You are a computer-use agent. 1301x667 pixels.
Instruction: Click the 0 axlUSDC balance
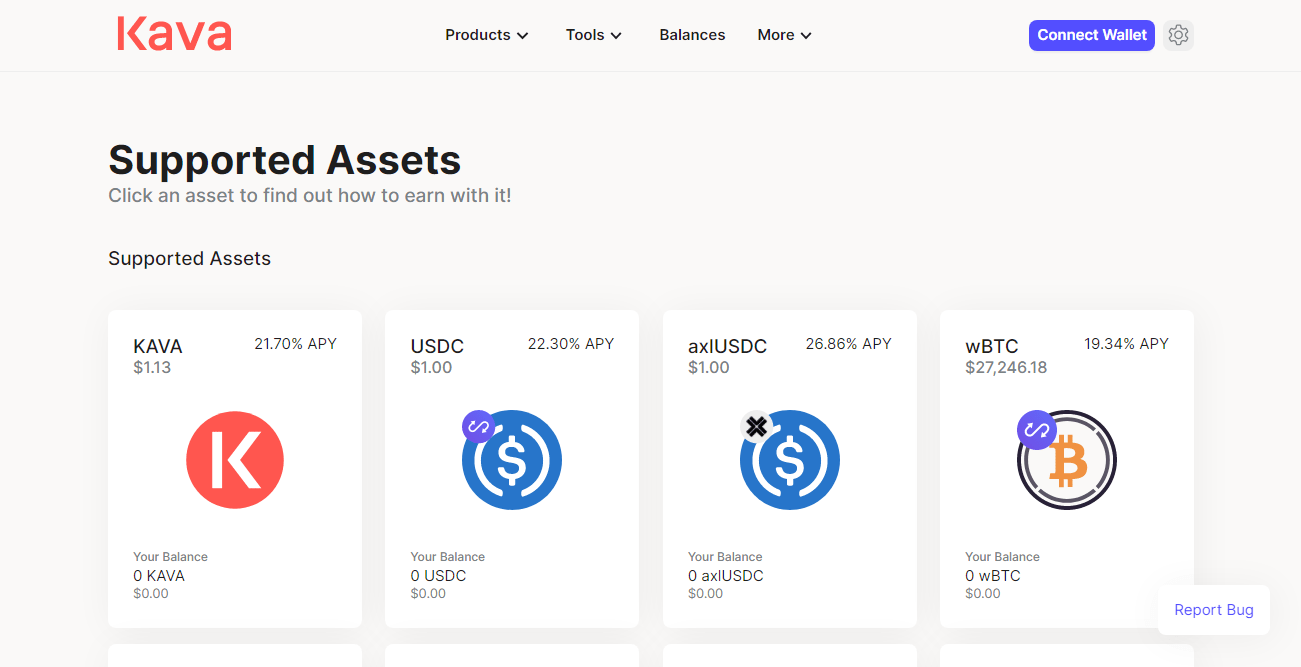pyautogui.click(x=725, y=576)
